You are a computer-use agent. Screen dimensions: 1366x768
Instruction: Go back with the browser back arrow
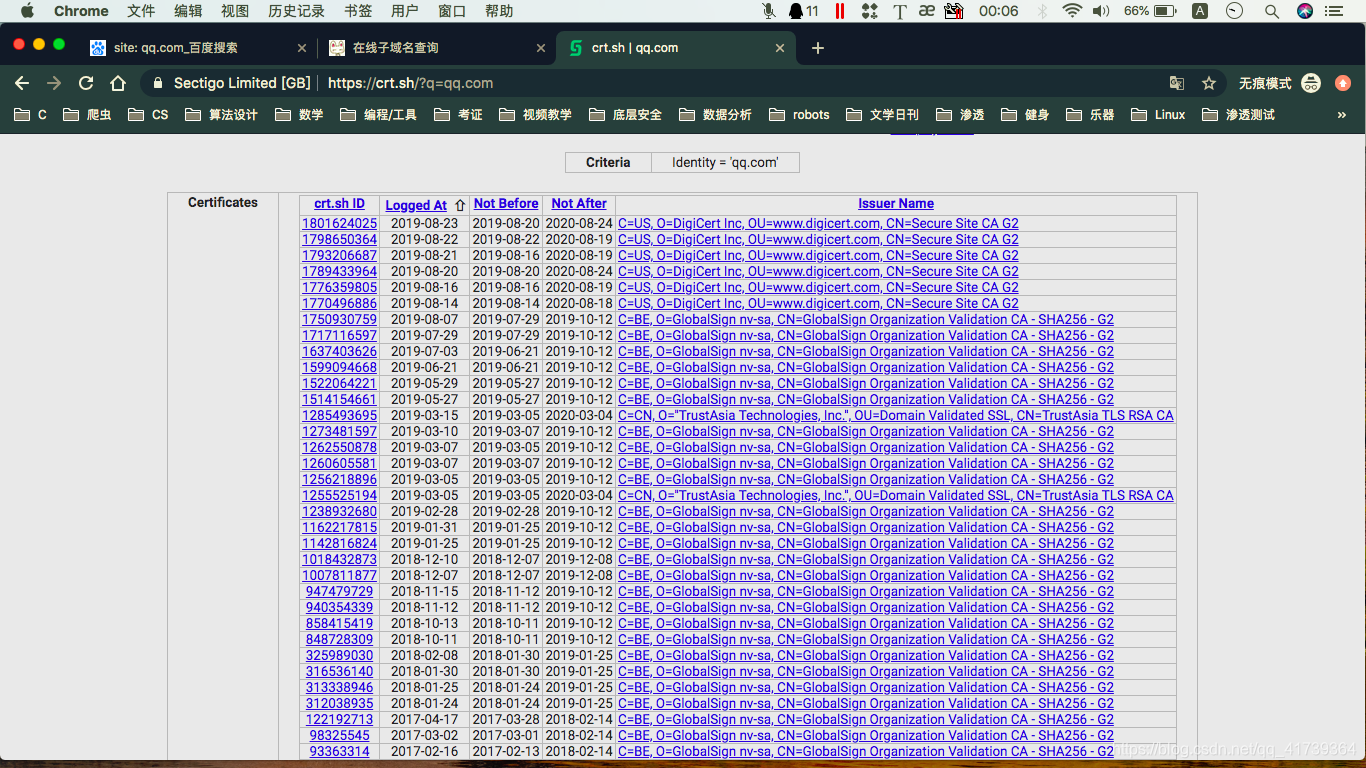point(22,83)
